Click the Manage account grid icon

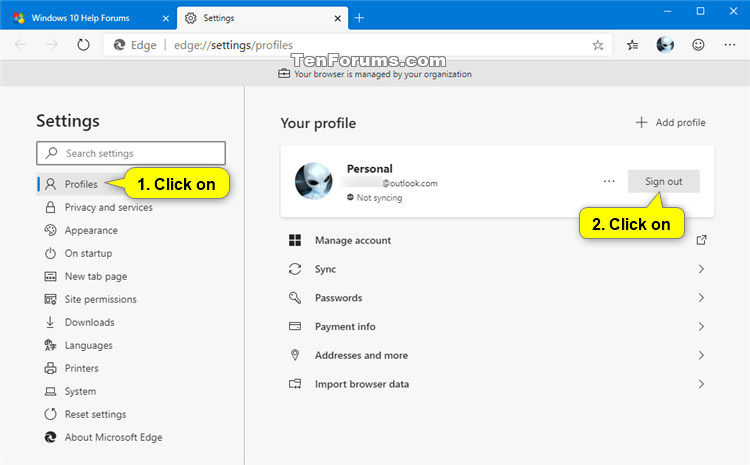tap(295, 240)
